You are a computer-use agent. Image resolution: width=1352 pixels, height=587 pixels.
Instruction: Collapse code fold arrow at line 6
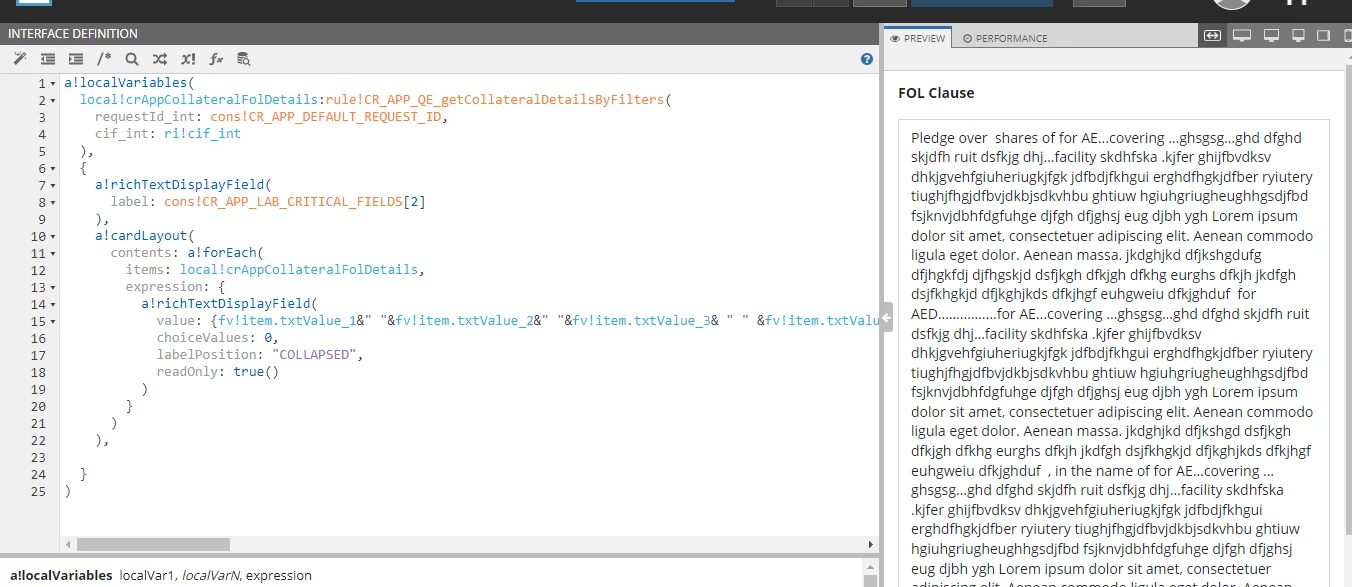tap(52, 168)
